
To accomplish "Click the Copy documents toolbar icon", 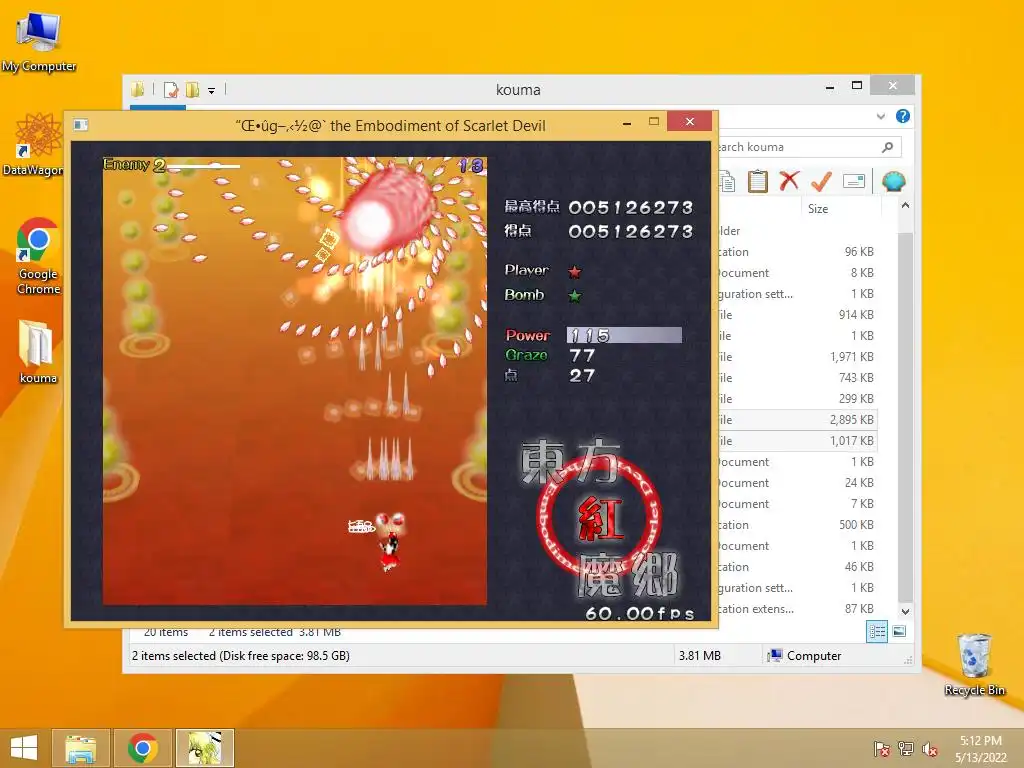I will click(x=726, y=181).
